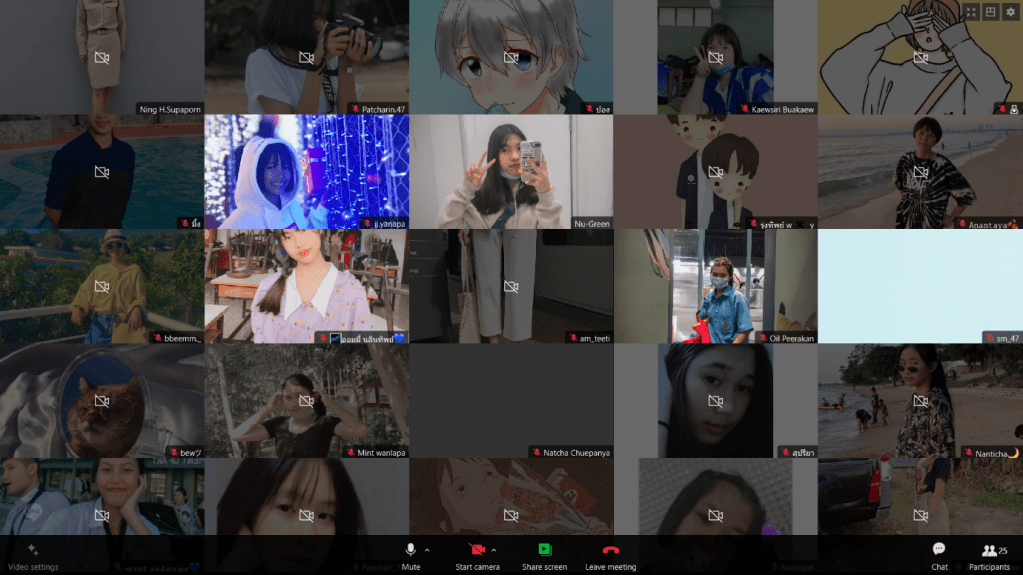Screen dimensions: 1023x575
Task: Click Natcha Chuepanya's blank video tile
Action: click(510, 400)
